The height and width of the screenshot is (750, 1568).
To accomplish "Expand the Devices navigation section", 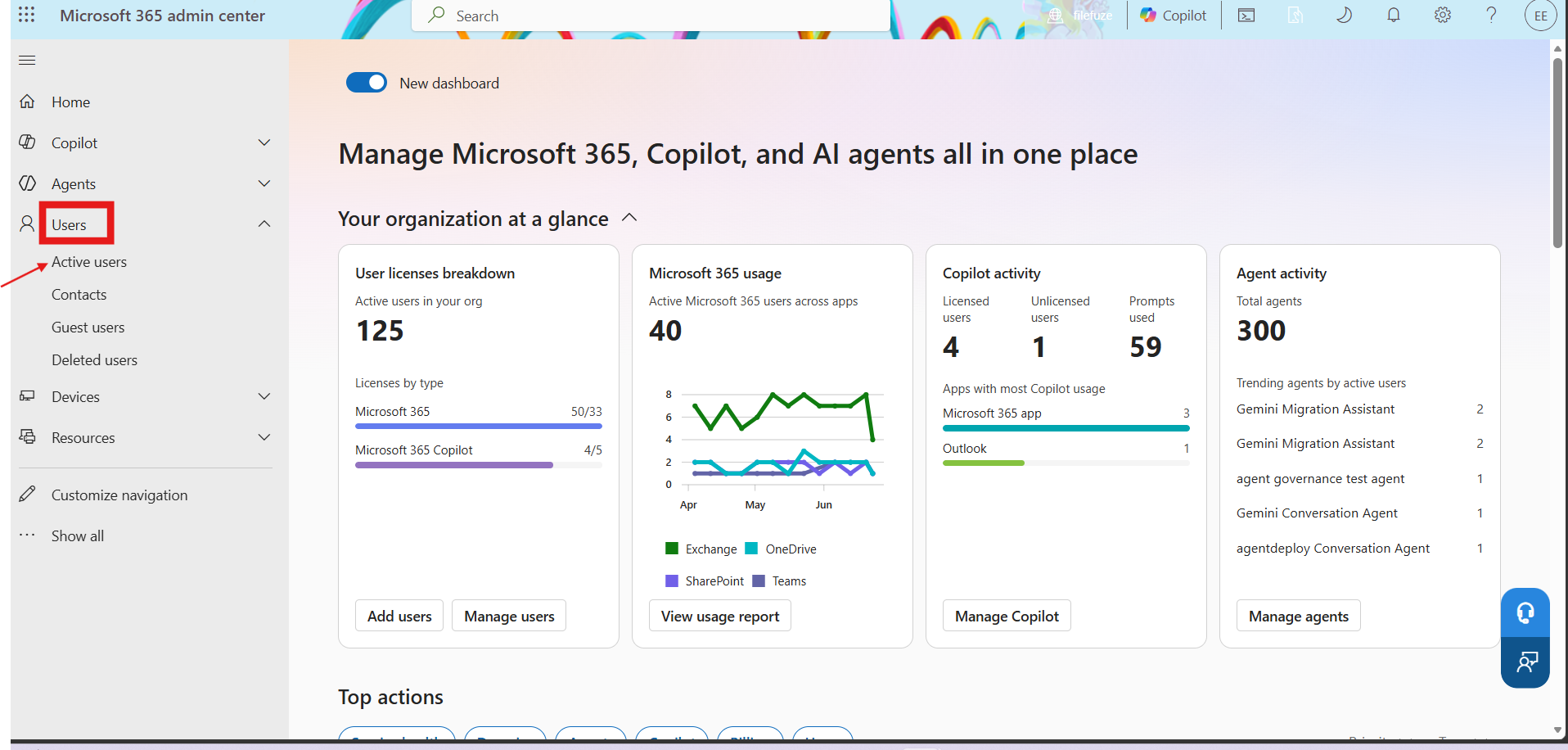I will [x=264, y=396].
